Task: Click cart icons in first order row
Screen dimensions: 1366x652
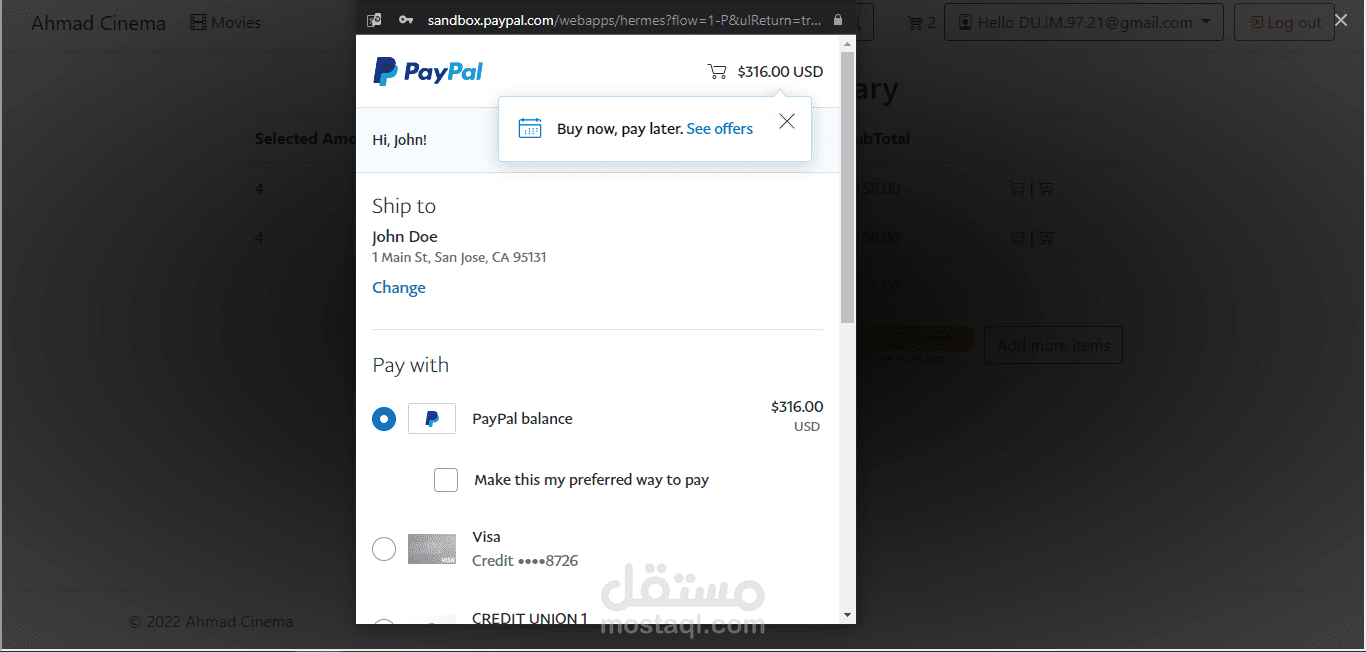Action: [x=1031, y=188]
